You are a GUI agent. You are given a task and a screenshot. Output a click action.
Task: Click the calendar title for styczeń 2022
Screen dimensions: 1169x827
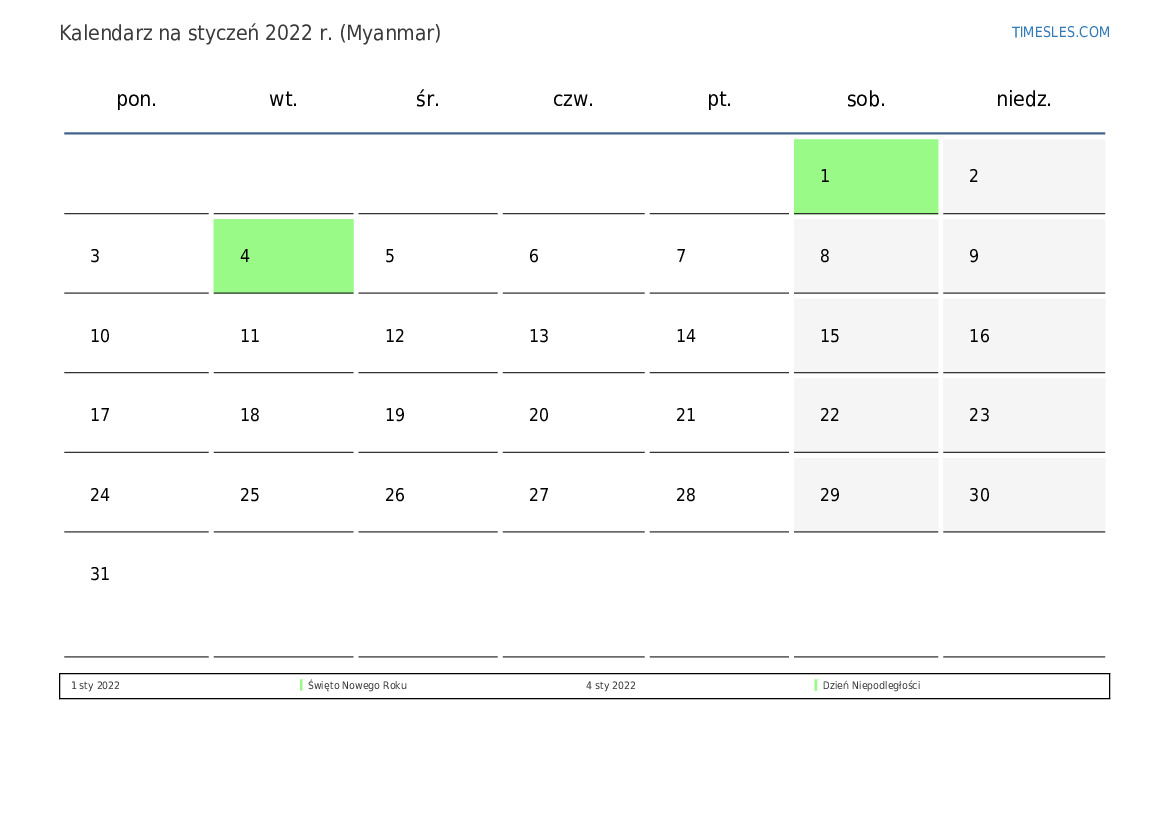click(x=250, y=34)
